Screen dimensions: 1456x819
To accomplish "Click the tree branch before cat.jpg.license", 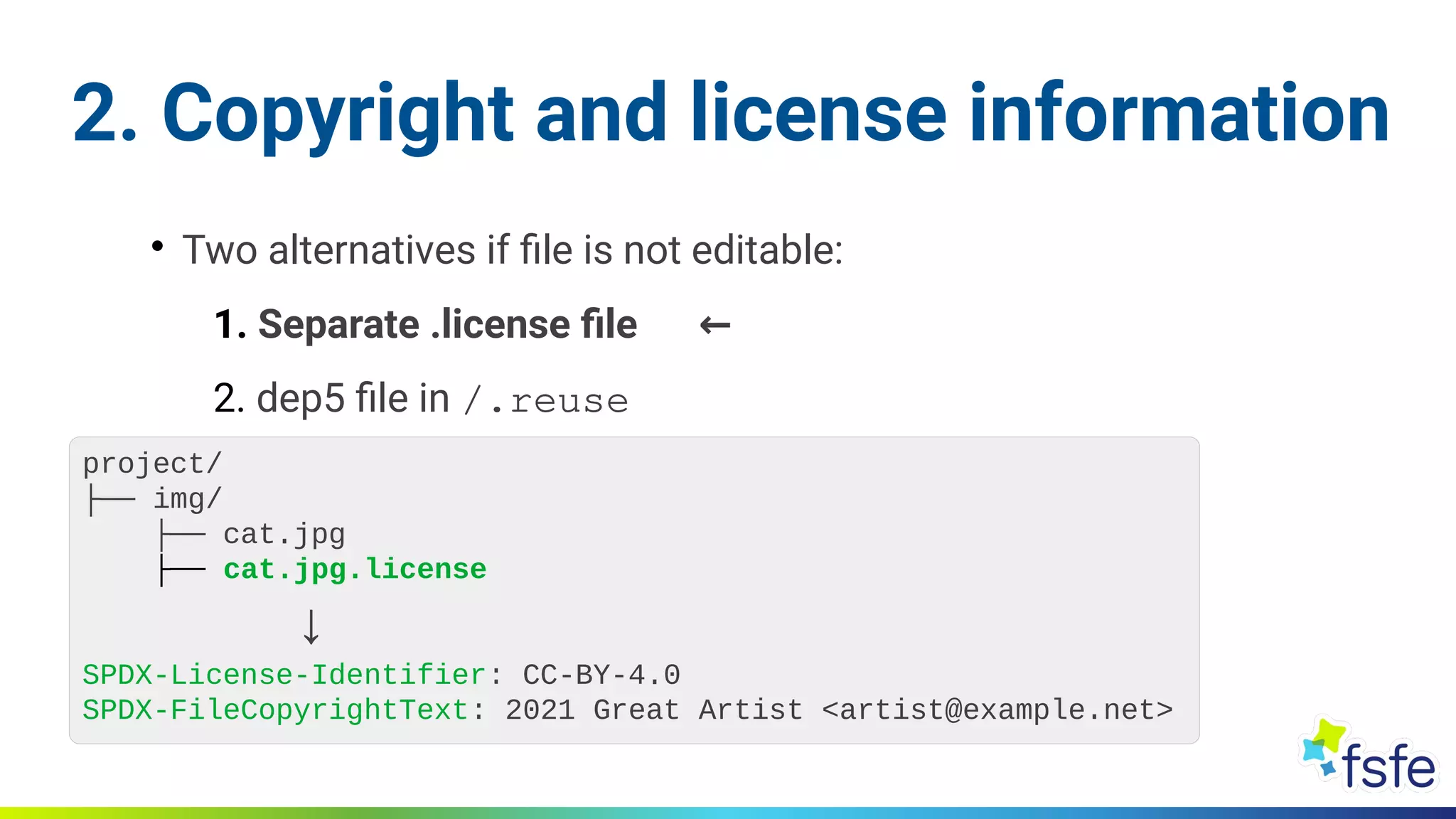I will pos(182,569).
